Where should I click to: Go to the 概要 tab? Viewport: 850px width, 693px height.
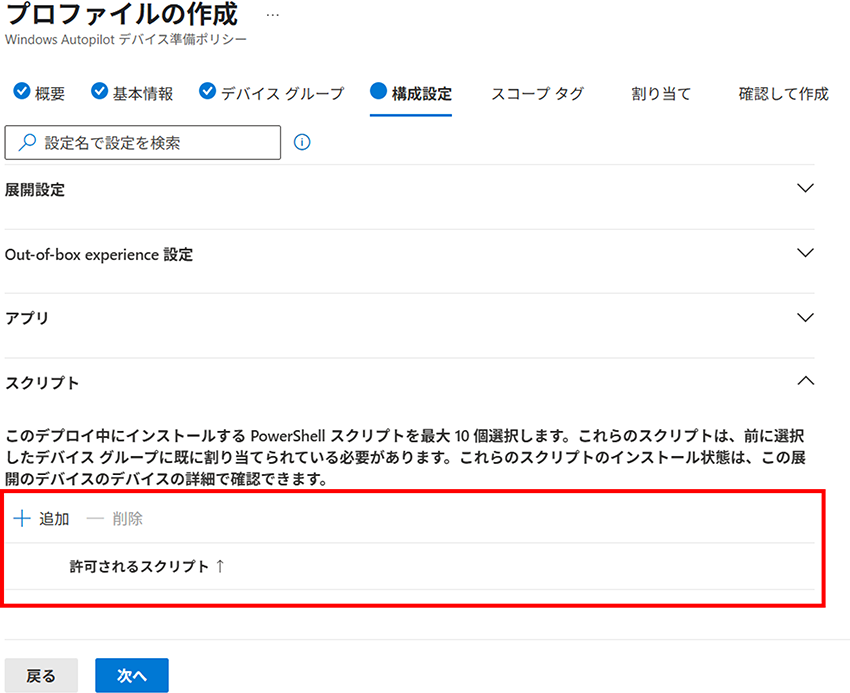click(39, 93)
